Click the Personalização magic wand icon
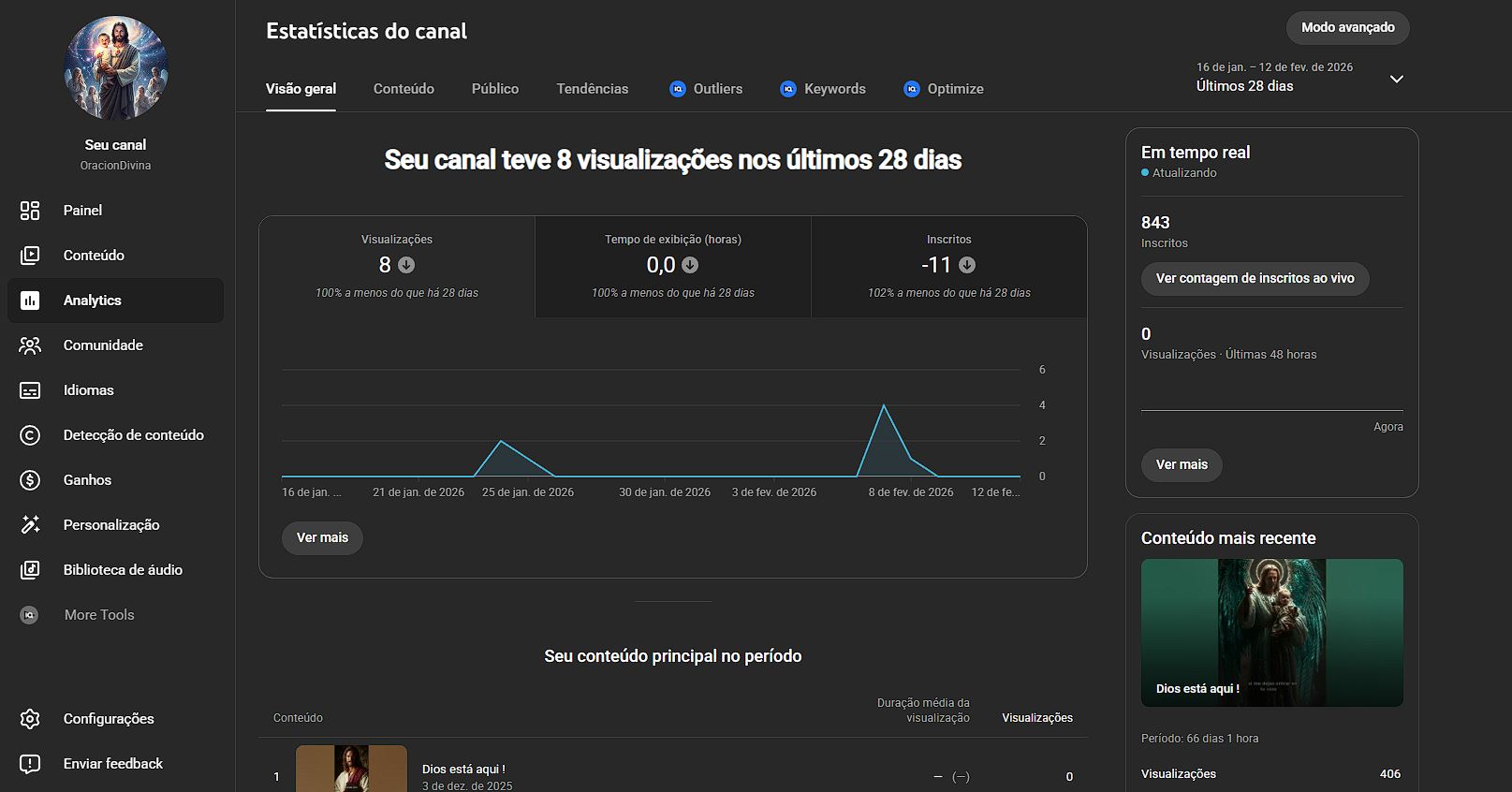 (30, 525)
